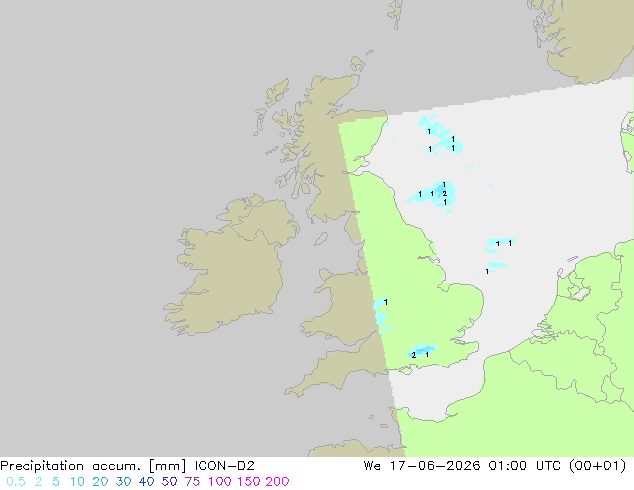Click the 100 mm legend value
Image resolution: width=634 pixels, height=490 pixels.
221,482
